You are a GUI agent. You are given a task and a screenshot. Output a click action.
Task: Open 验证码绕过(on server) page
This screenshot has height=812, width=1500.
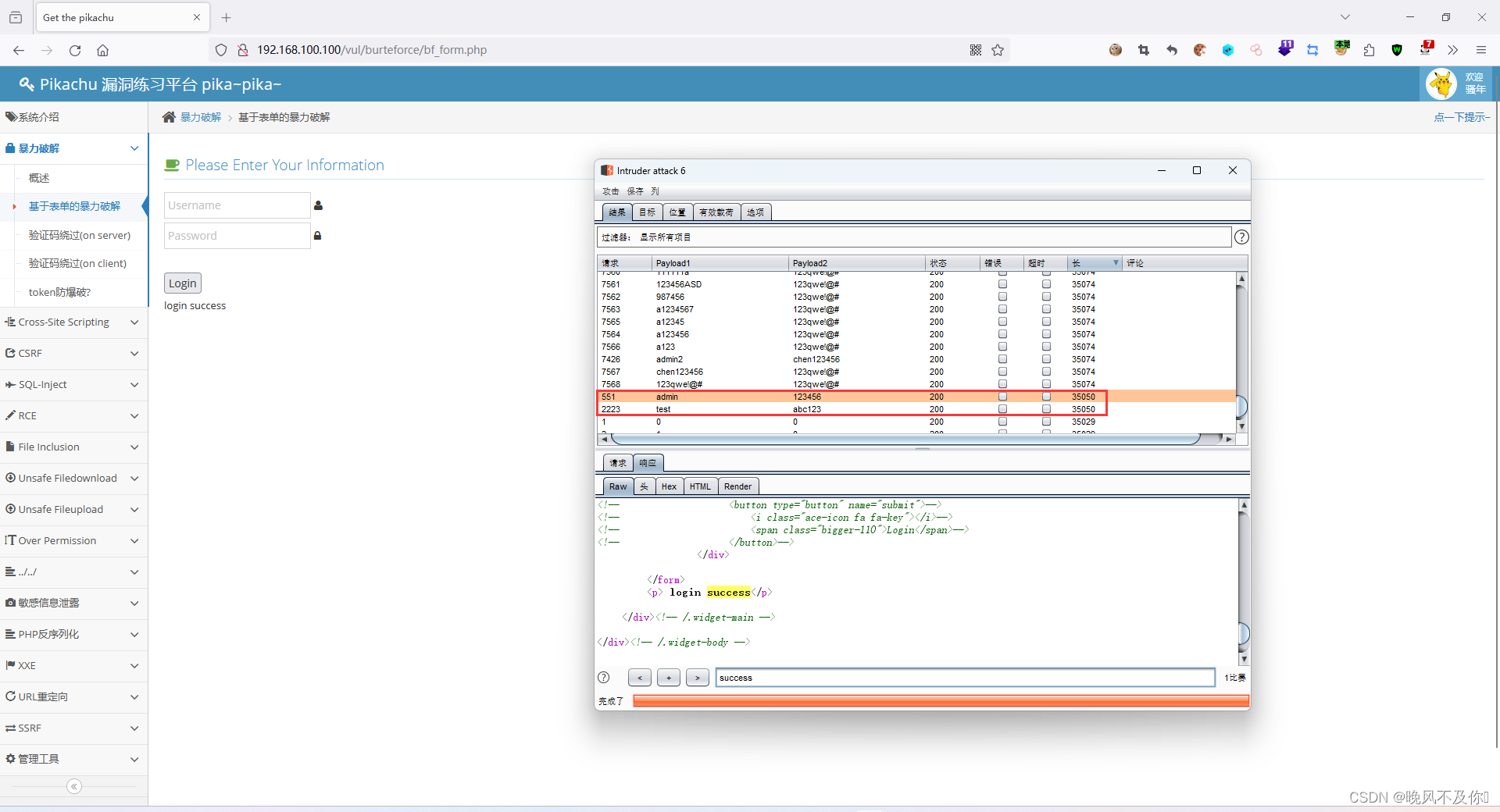click(x=80, y=235)
